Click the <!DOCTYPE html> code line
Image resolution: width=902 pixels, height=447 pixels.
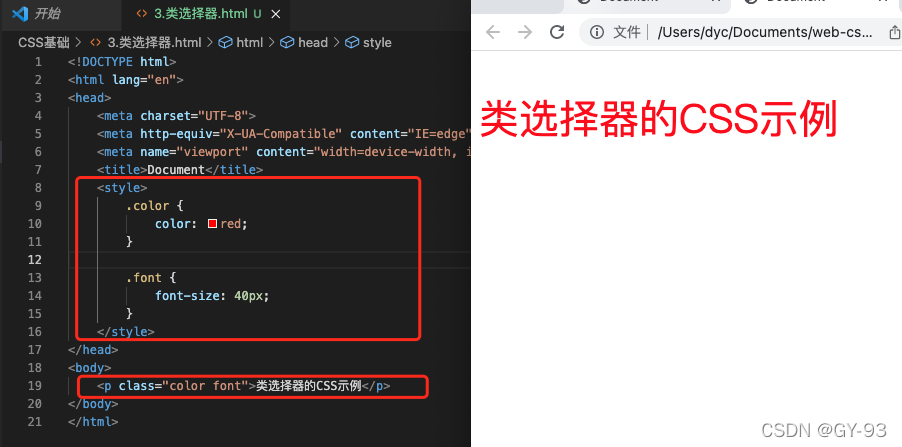(x=122, y=62)
